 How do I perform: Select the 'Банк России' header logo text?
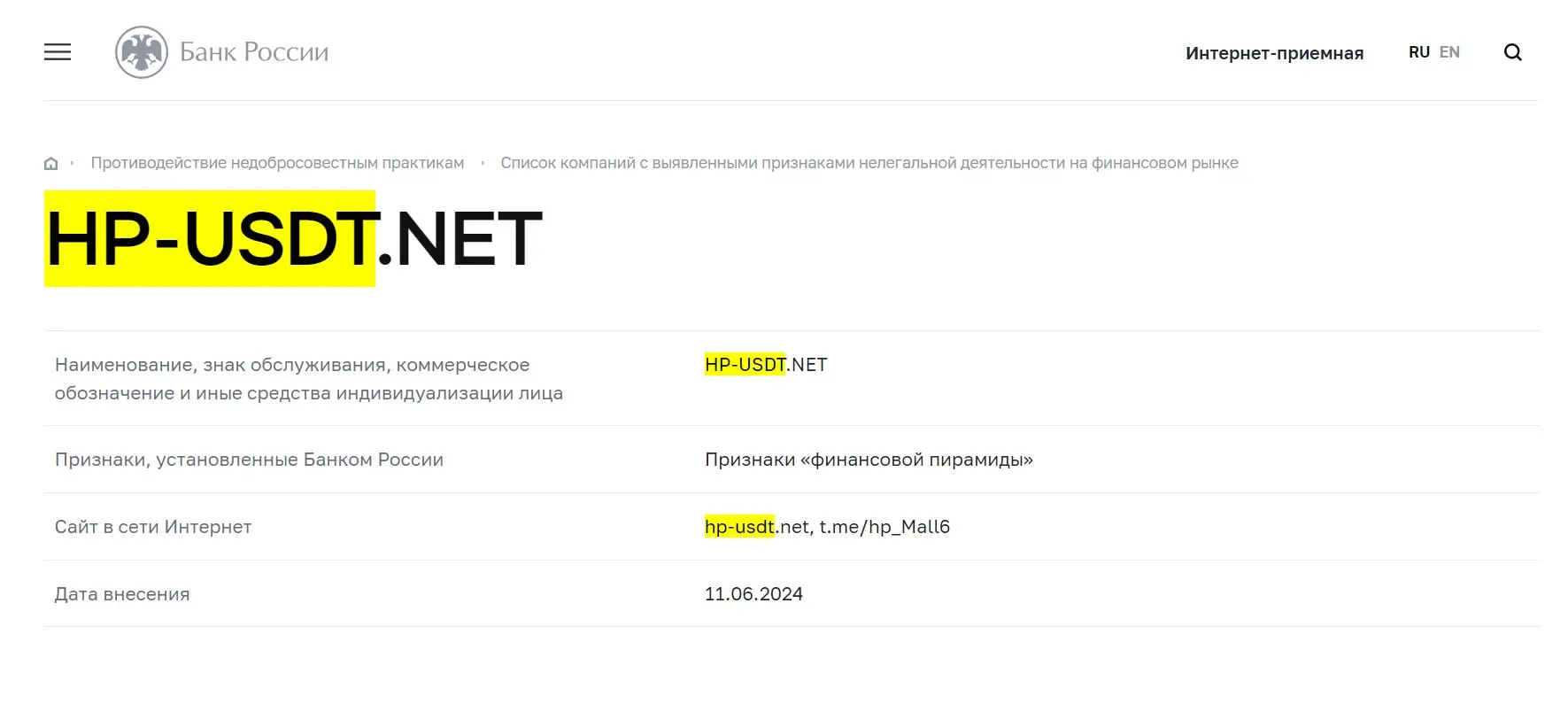tap(254, 51)
